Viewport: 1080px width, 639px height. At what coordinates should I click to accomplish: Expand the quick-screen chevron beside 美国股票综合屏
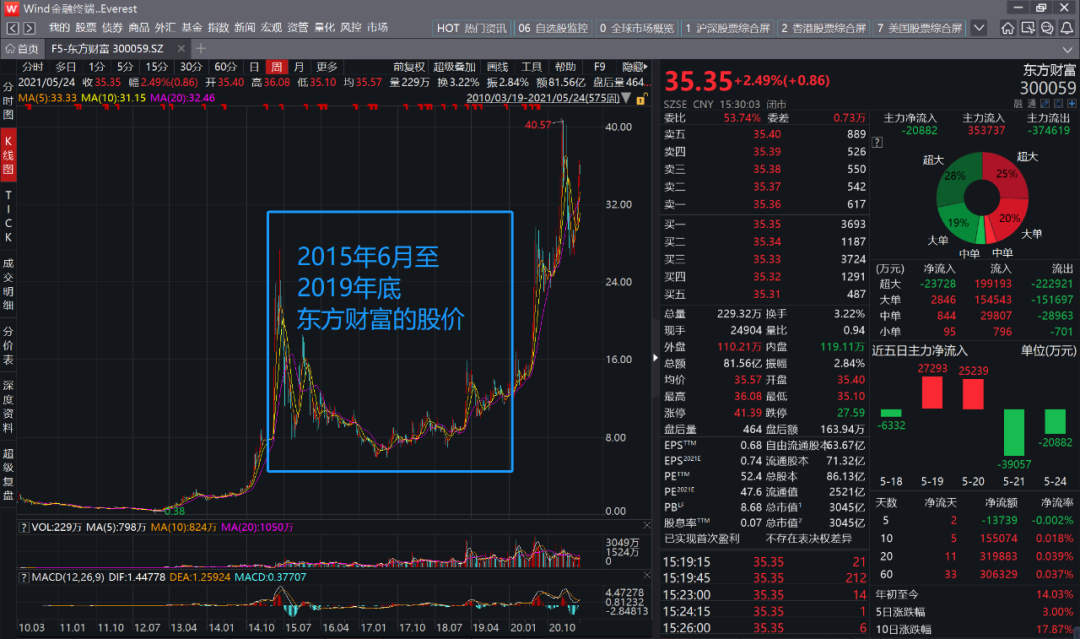pos(979,28)
